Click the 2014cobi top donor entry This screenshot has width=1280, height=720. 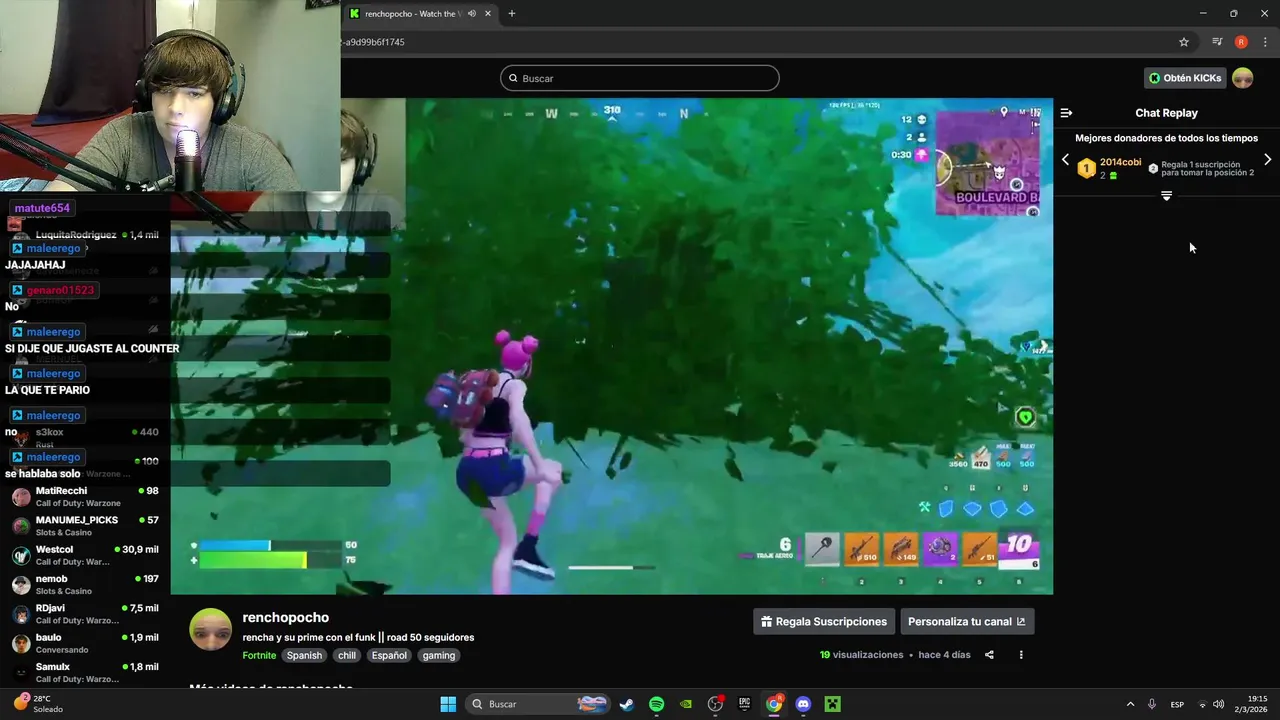(x=1109, y=168)
